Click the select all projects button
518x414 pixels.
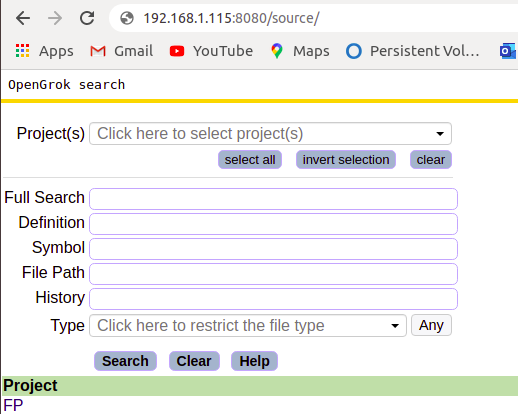250,160
